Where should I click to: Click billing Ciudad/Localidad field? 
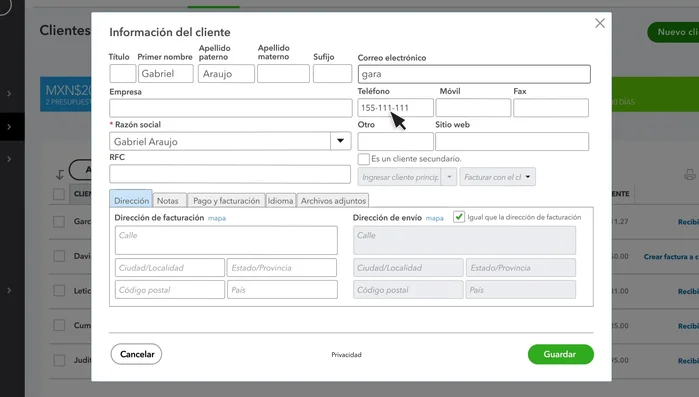point(170,268)
